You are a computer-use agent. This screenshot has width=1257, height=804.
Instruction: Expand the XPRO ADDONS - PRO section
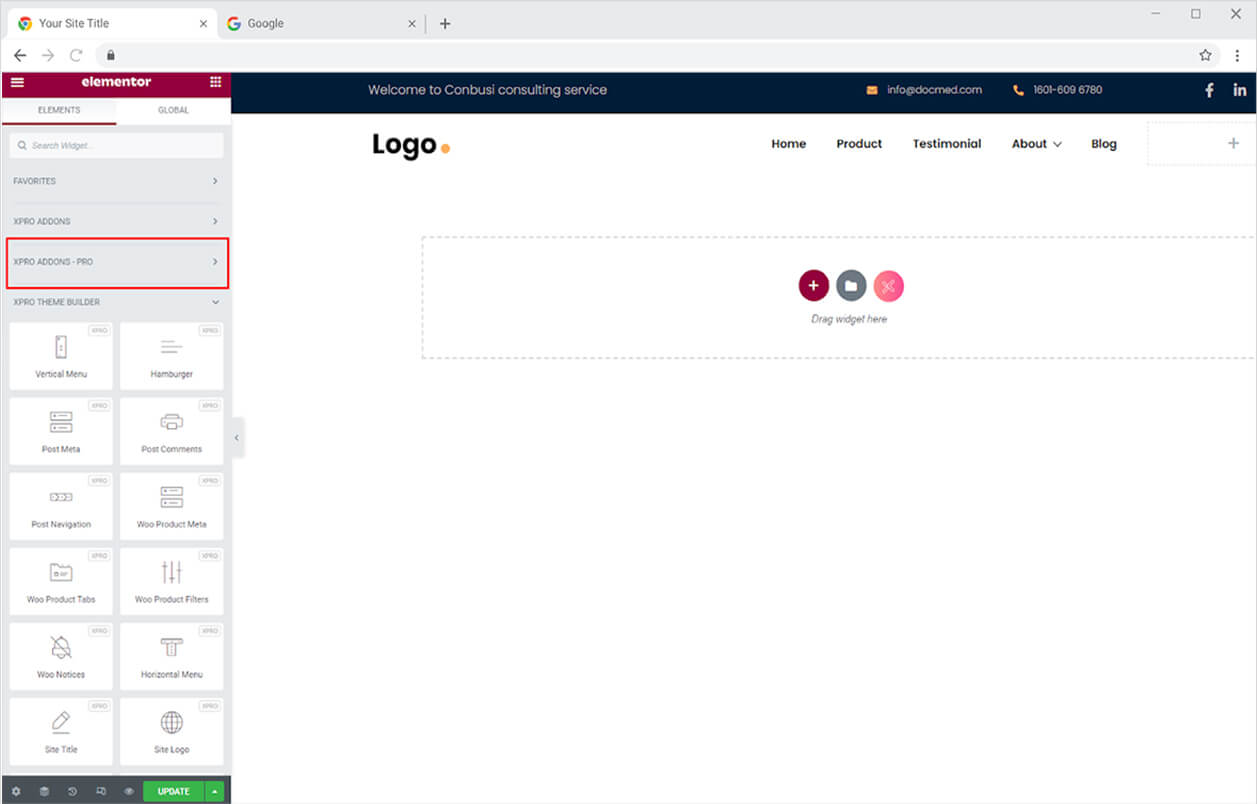pos(117,262)
